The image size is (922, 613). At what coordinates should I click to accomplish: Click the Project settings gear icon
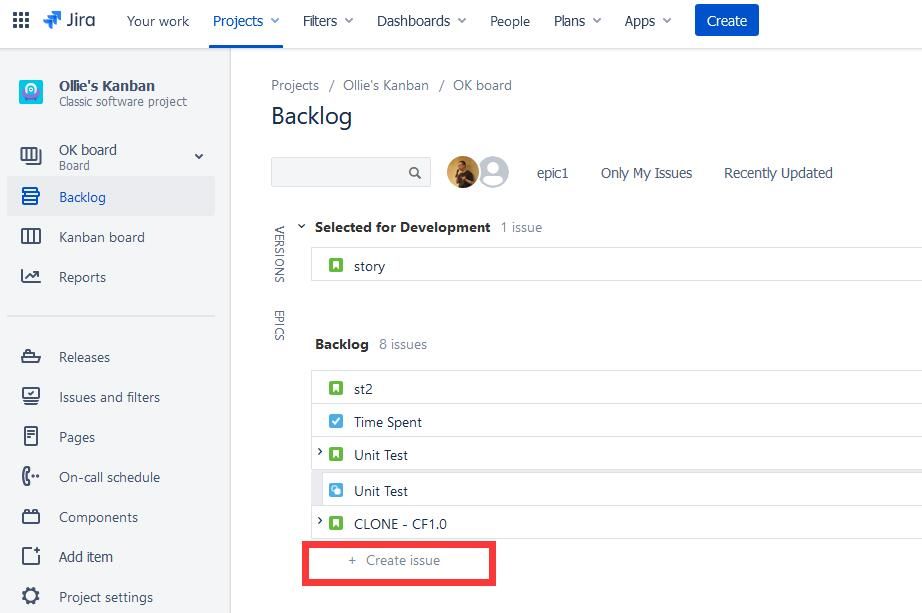click(x=31, y=596)
